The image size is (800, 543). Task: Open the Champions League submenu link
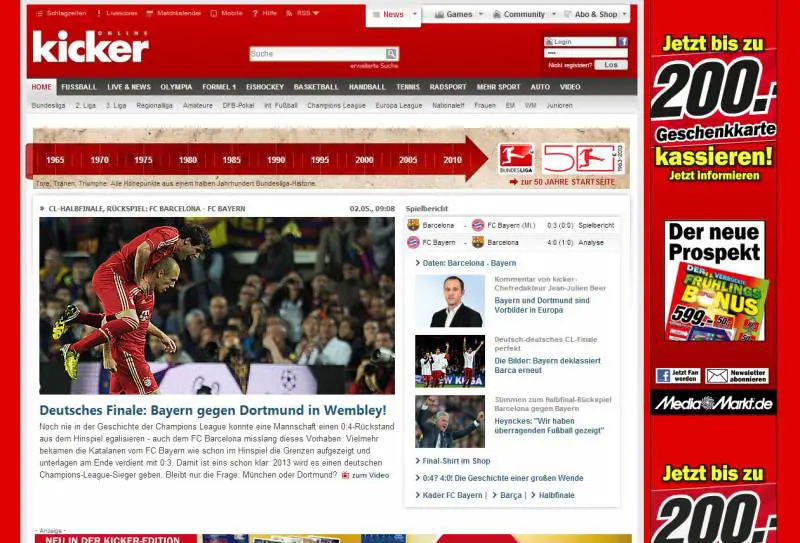336,106
